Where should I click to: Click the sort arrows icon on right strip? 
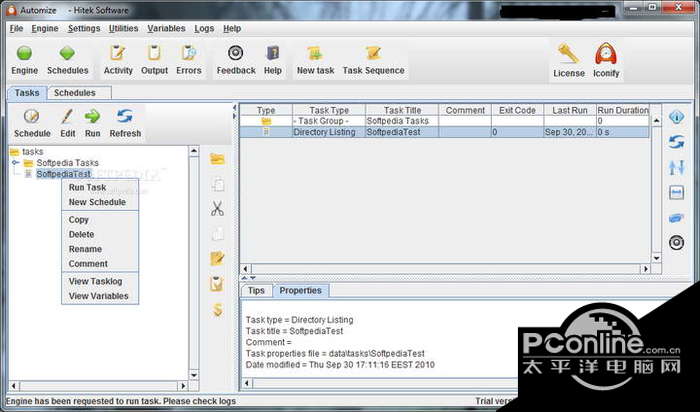pos(676,167)
